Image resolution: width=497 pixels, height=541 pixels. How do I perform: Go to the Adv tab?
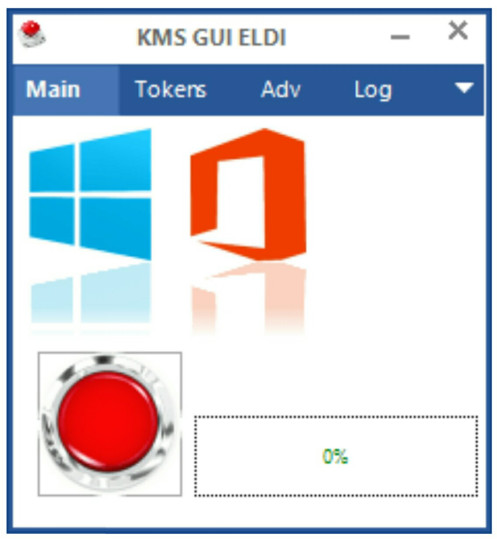tap(281, 90)
